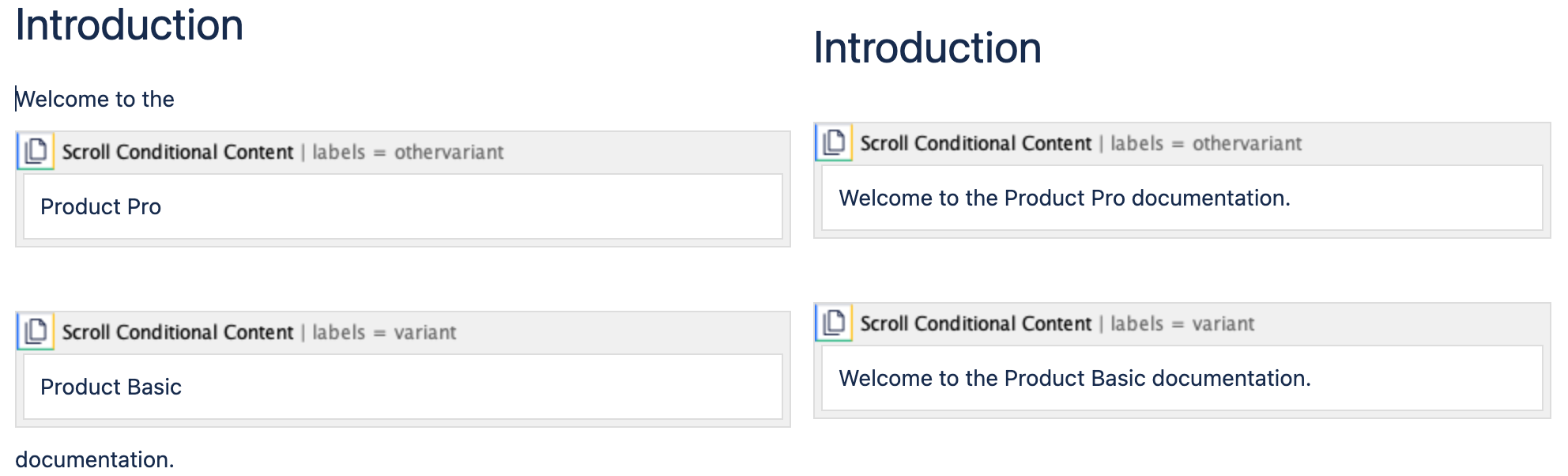Click the othervariant macro header bar on the left
This screenshot has width=1568, height=476.
(x=395, y=151)
